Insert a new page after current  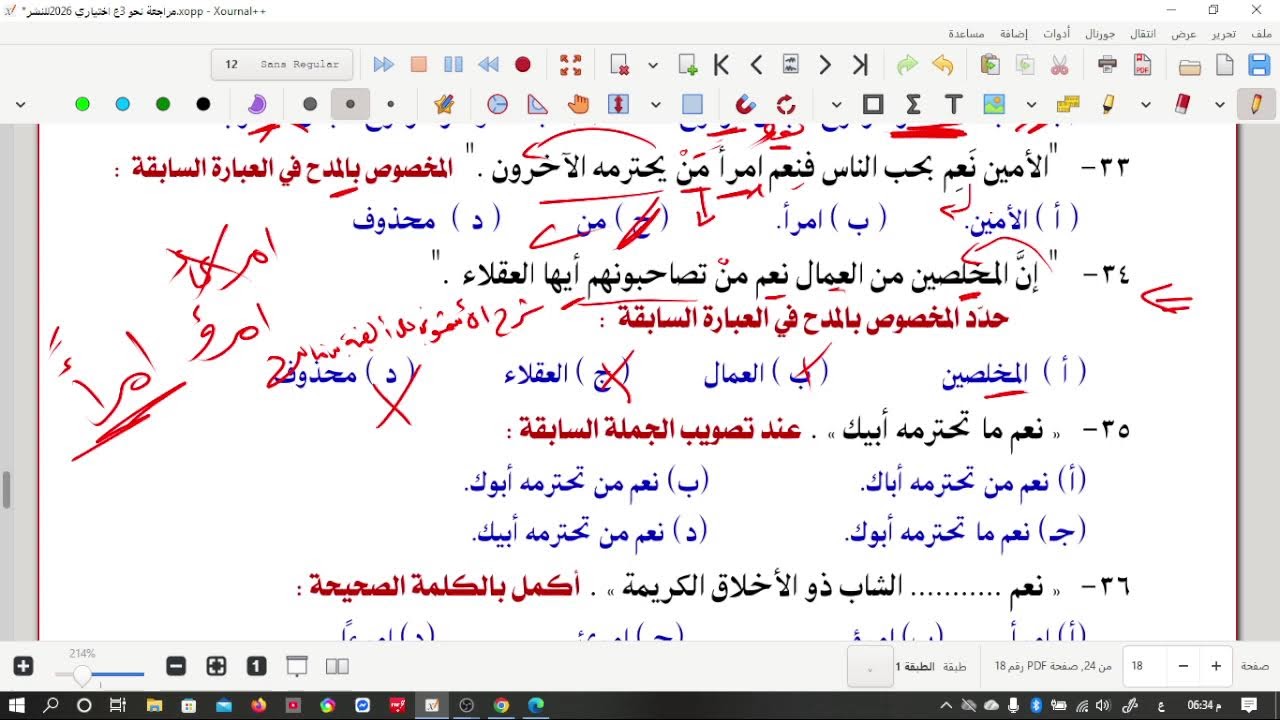click(688, 66)
